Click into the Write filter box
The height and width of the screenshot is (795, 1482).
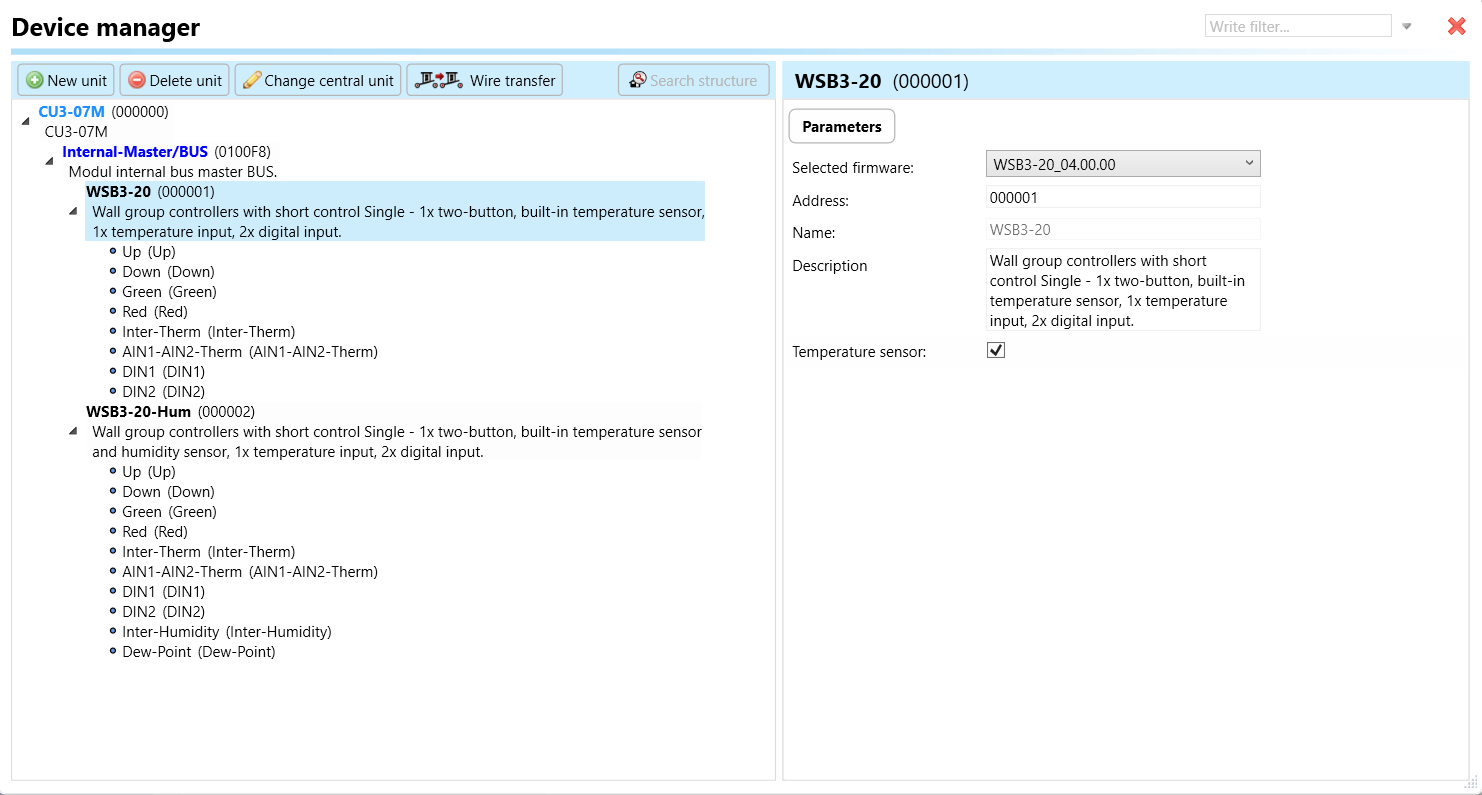pyautogui.click(x=1297, y=27)
